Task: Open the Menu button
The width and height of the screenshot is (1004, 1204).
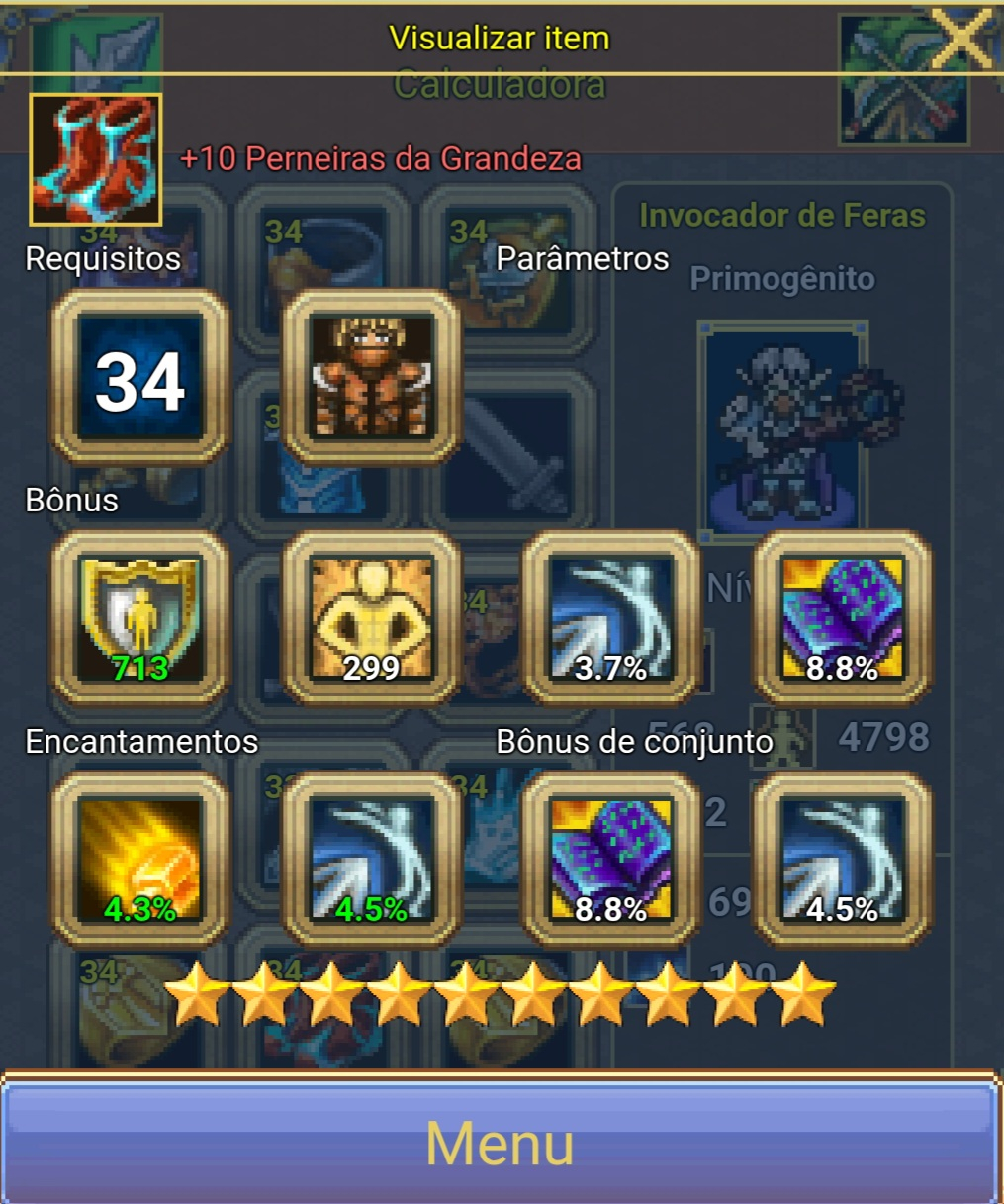Action: (502, 1142)
